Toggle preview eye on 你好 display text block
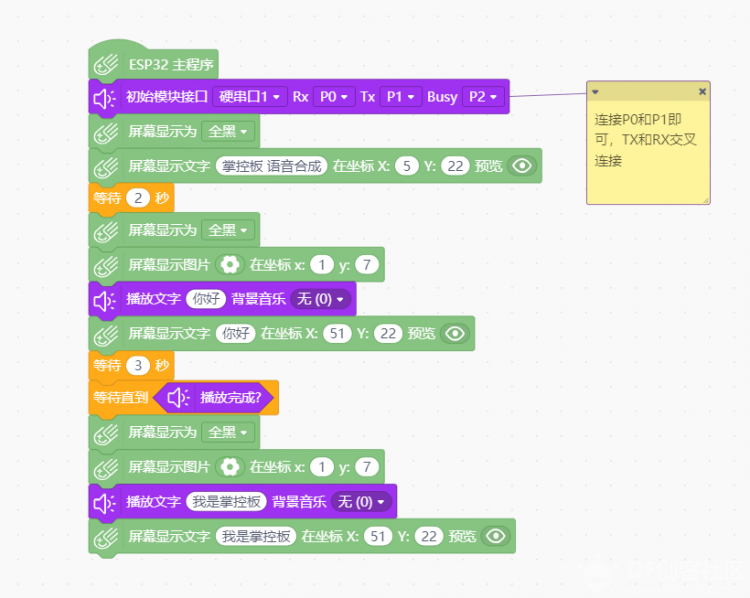Image resolution: width=750 pixels, height=598 pixels. pos(455,333)
